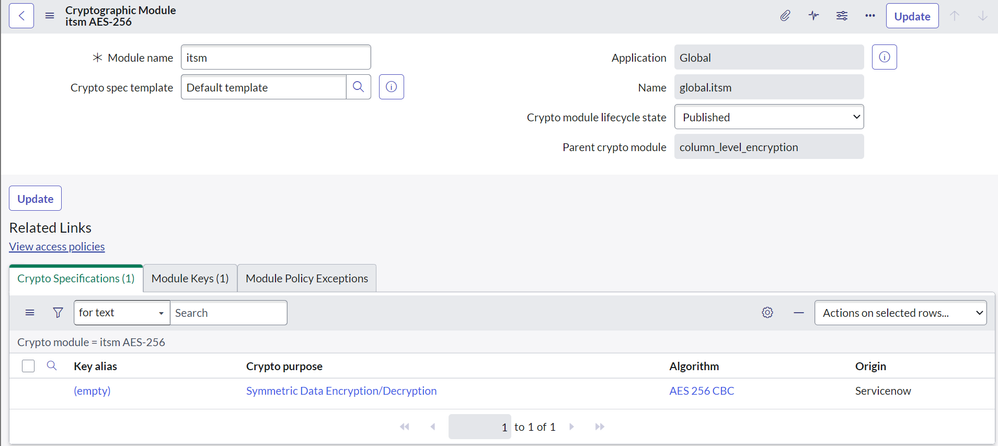The width and height of the screenshot is (998, 446).
Task: Click the Parent crypto module field
Action: 769,147
